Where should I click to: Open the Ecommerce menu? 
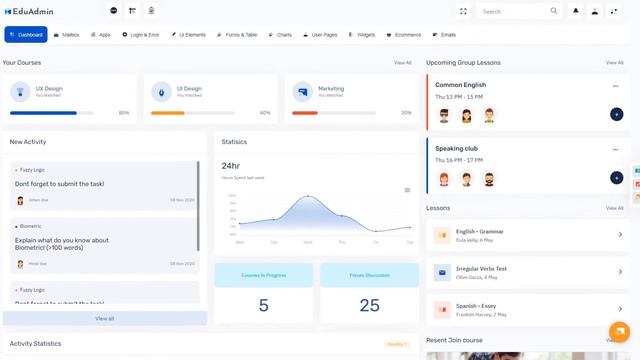point(404,35)
